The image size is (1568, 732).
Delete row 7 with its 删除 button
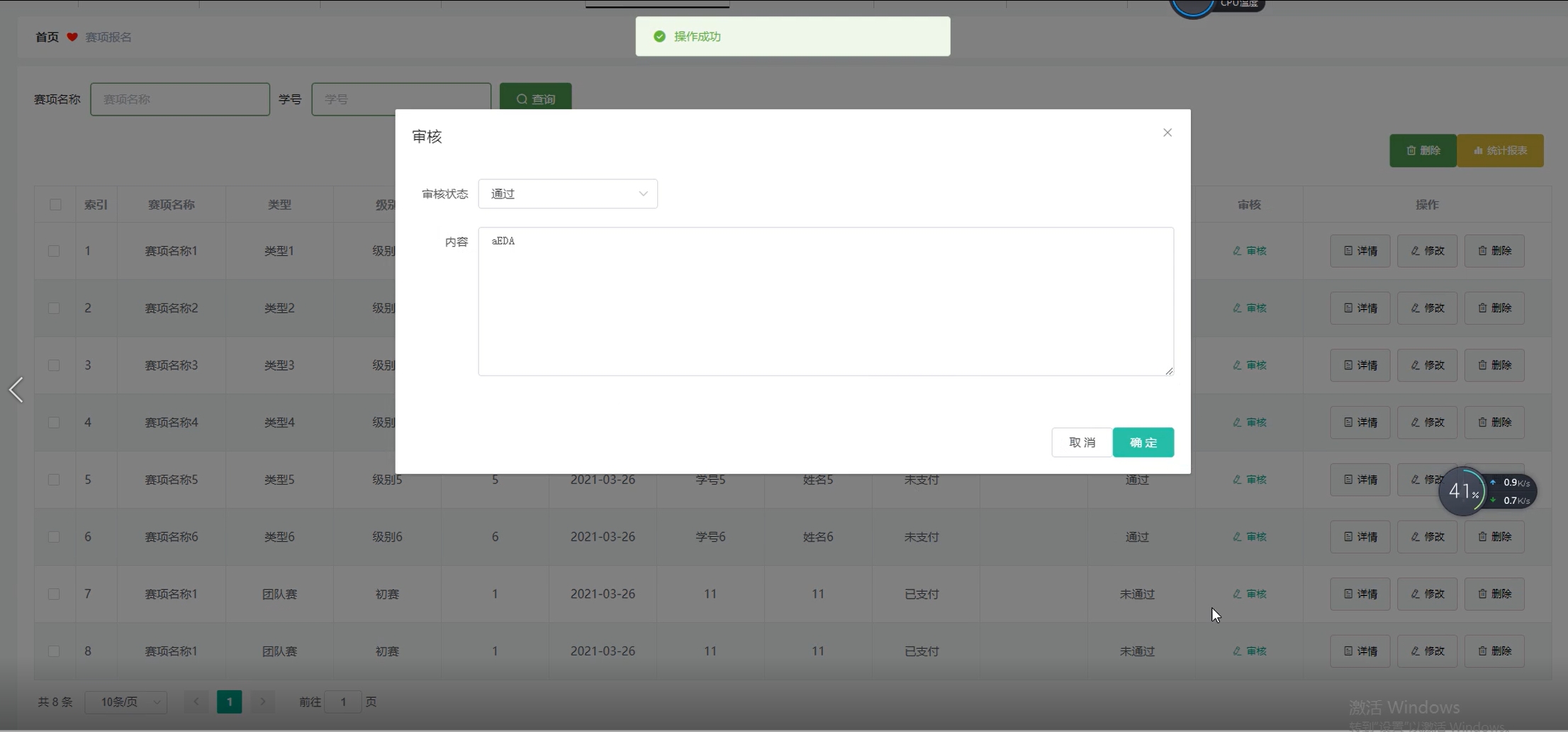coord(1494,594)
